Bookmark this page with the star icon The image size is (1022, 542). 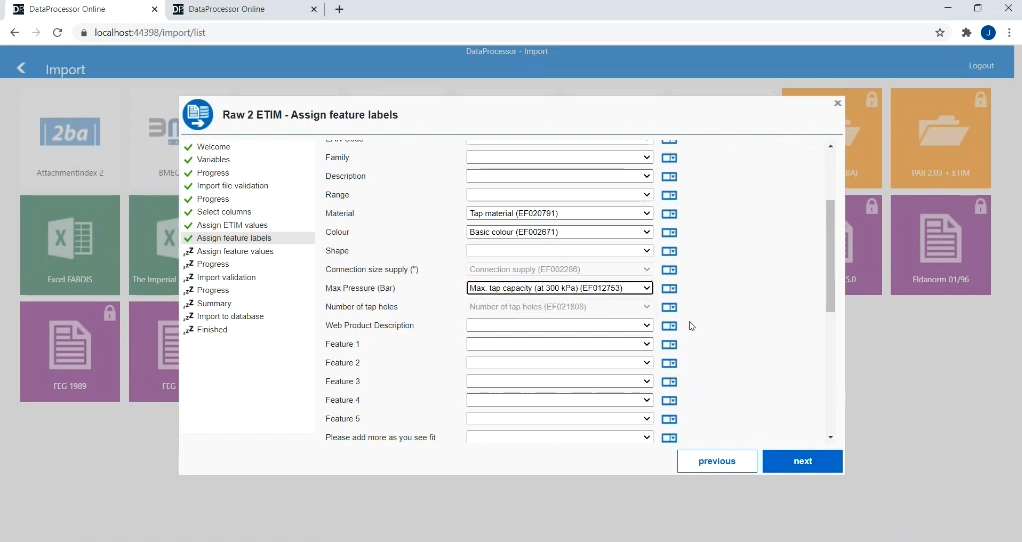[940, 33]
